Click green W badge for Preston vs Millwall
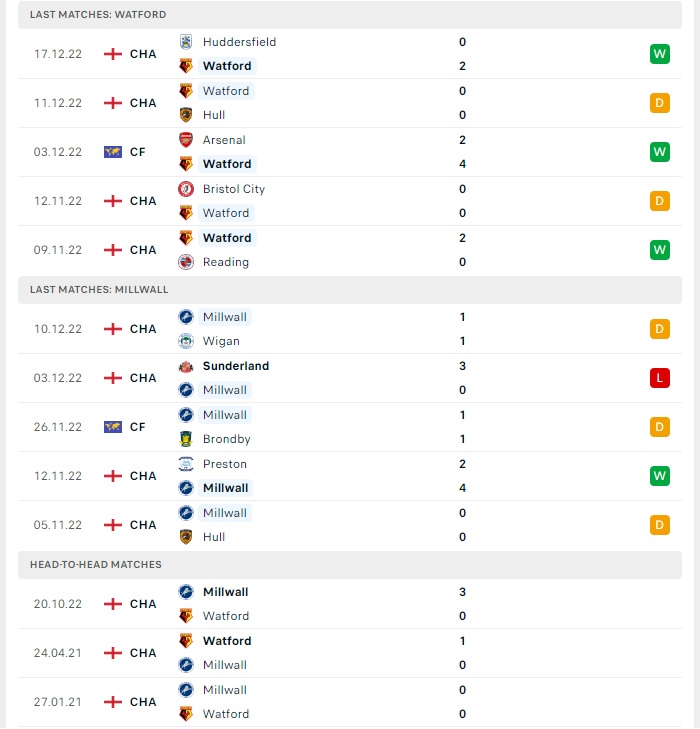The image size is (700, 729). point(660,476)
